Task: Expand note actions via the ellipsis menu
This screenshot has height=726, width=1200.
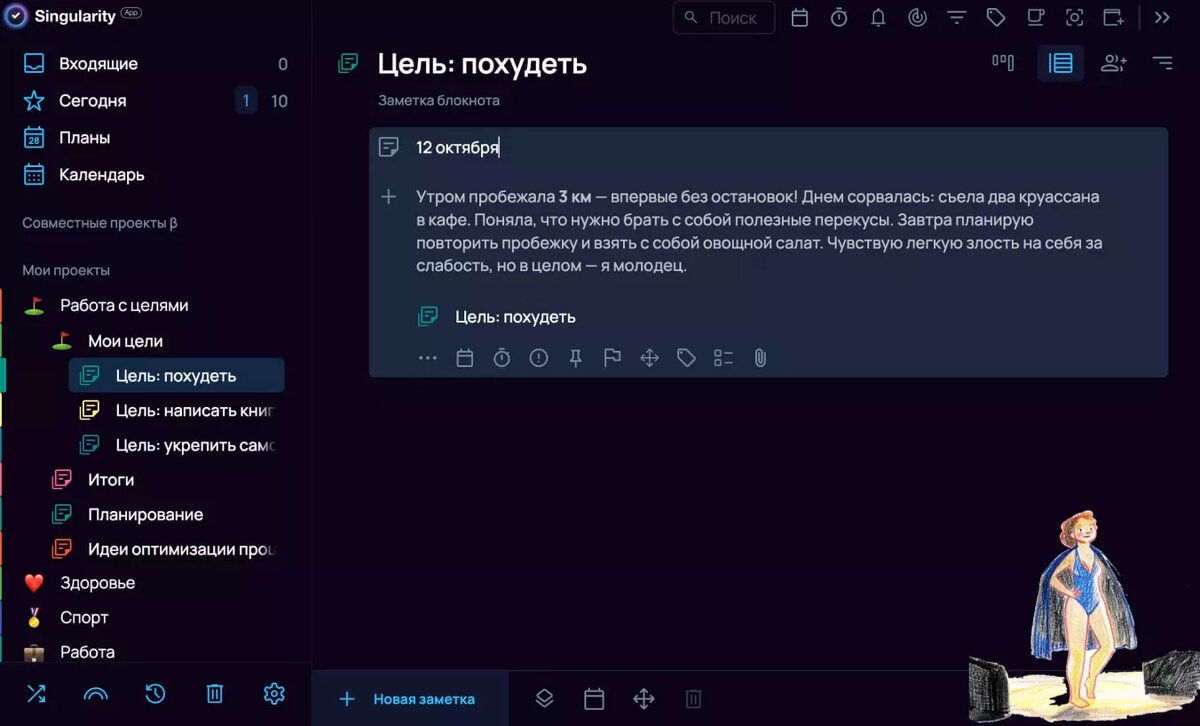Action: pyautogui.click(x=427, y=357)
